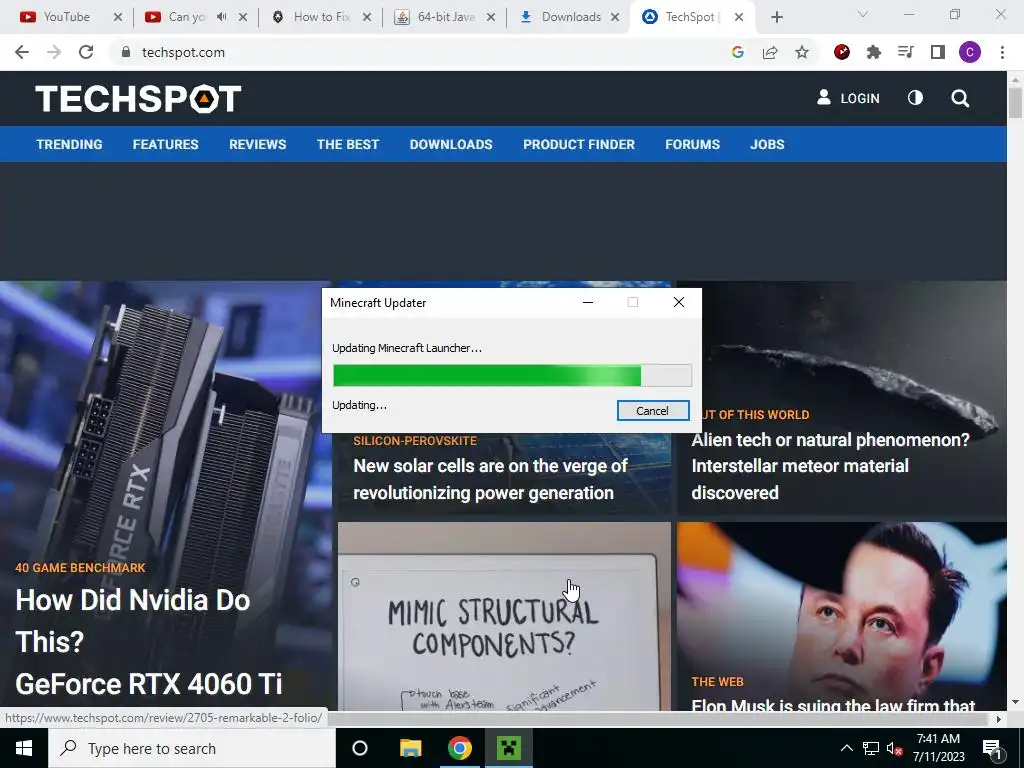This screenshot has width=1024, height=768.
Task: Open File Explorer from taskbar
Action: click(x=411, y=748)
